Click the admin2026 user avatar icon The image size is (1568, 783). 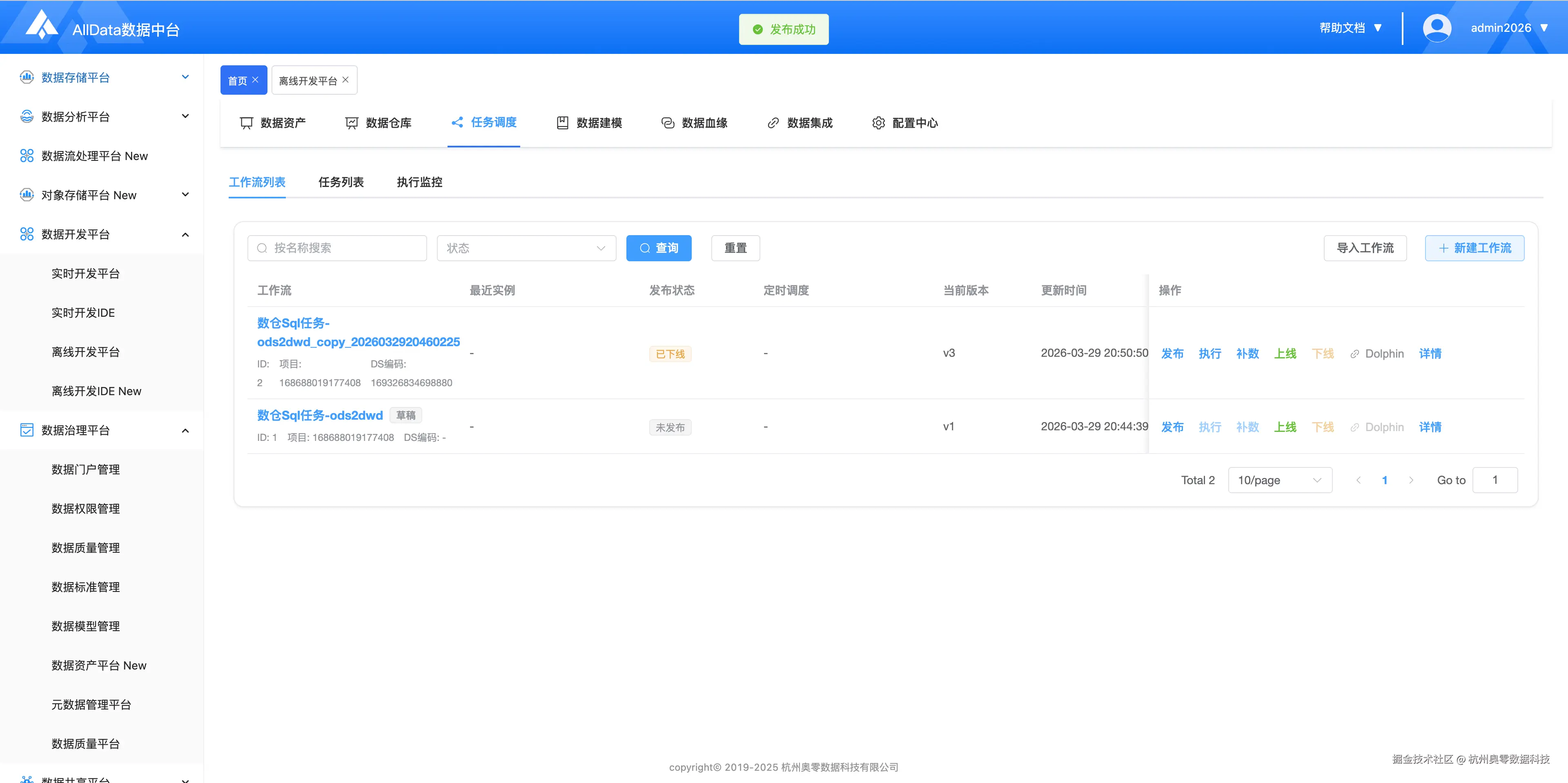[x=1437, y=28]
